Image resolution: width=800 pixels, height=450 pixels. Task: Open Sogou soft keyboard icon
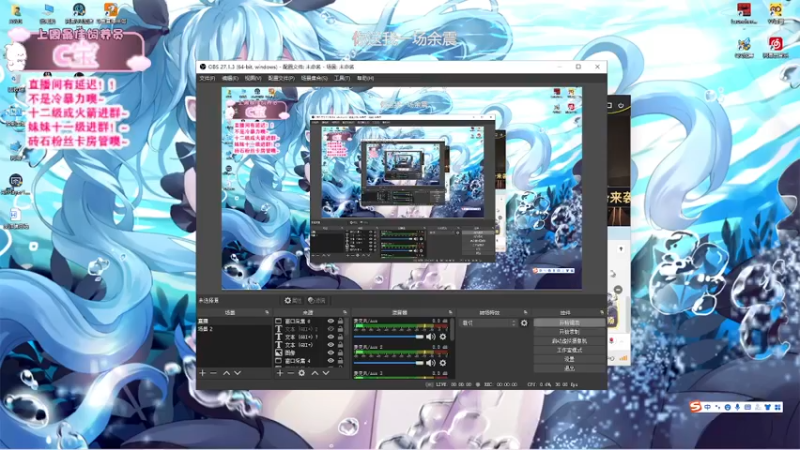click(x=747, y=407)
